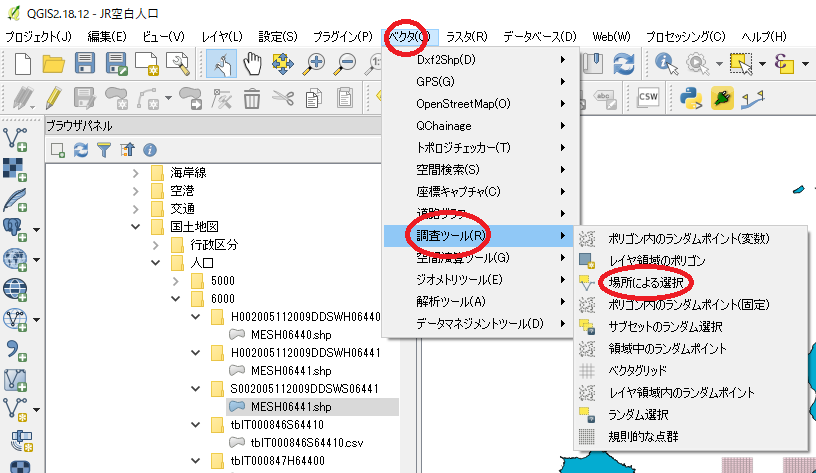Screen dimensions: 816x473
Task: Click the Delete Selected trash icon
Action: click(252, 98)
